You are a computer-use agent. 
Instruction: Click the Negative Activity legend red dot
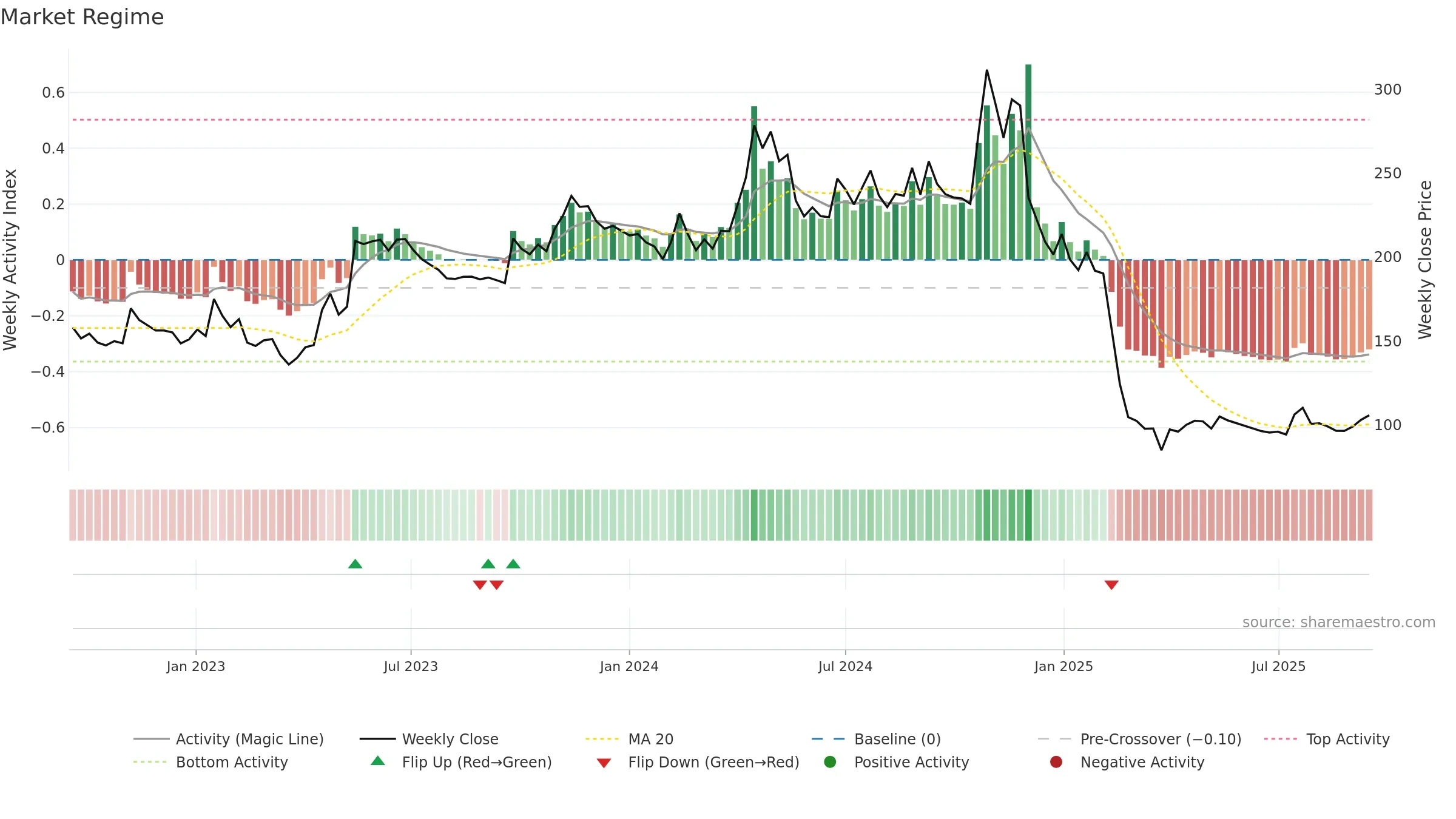(x=1056, y=761)
